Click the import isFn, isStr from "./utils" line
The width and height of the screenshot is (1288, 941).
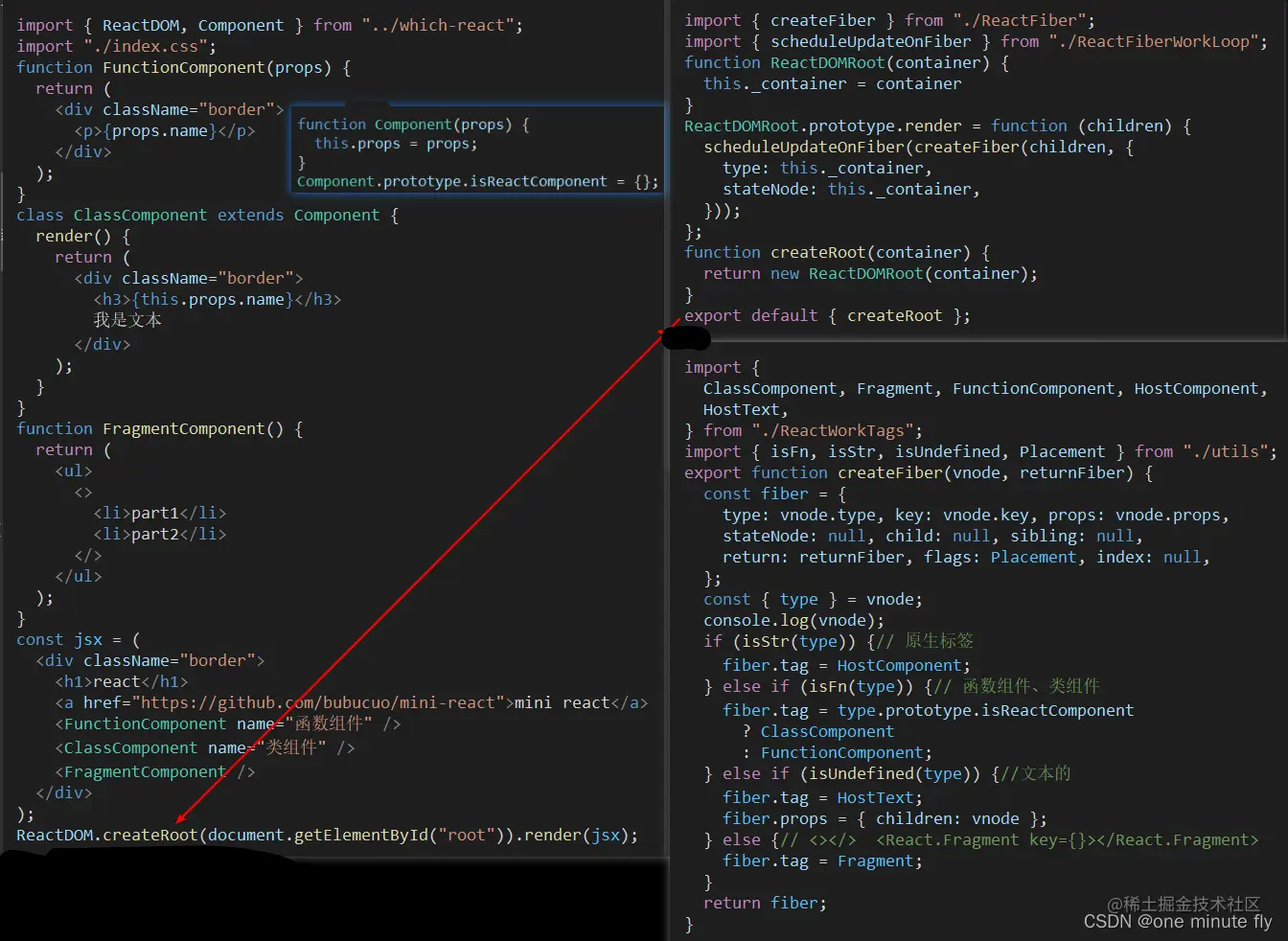coord(980,451)
